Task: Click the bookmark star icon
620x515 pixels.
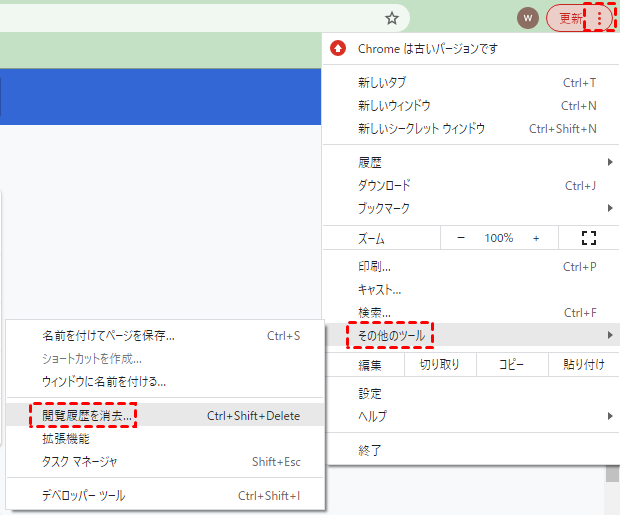Action: (x=391, y=18)
